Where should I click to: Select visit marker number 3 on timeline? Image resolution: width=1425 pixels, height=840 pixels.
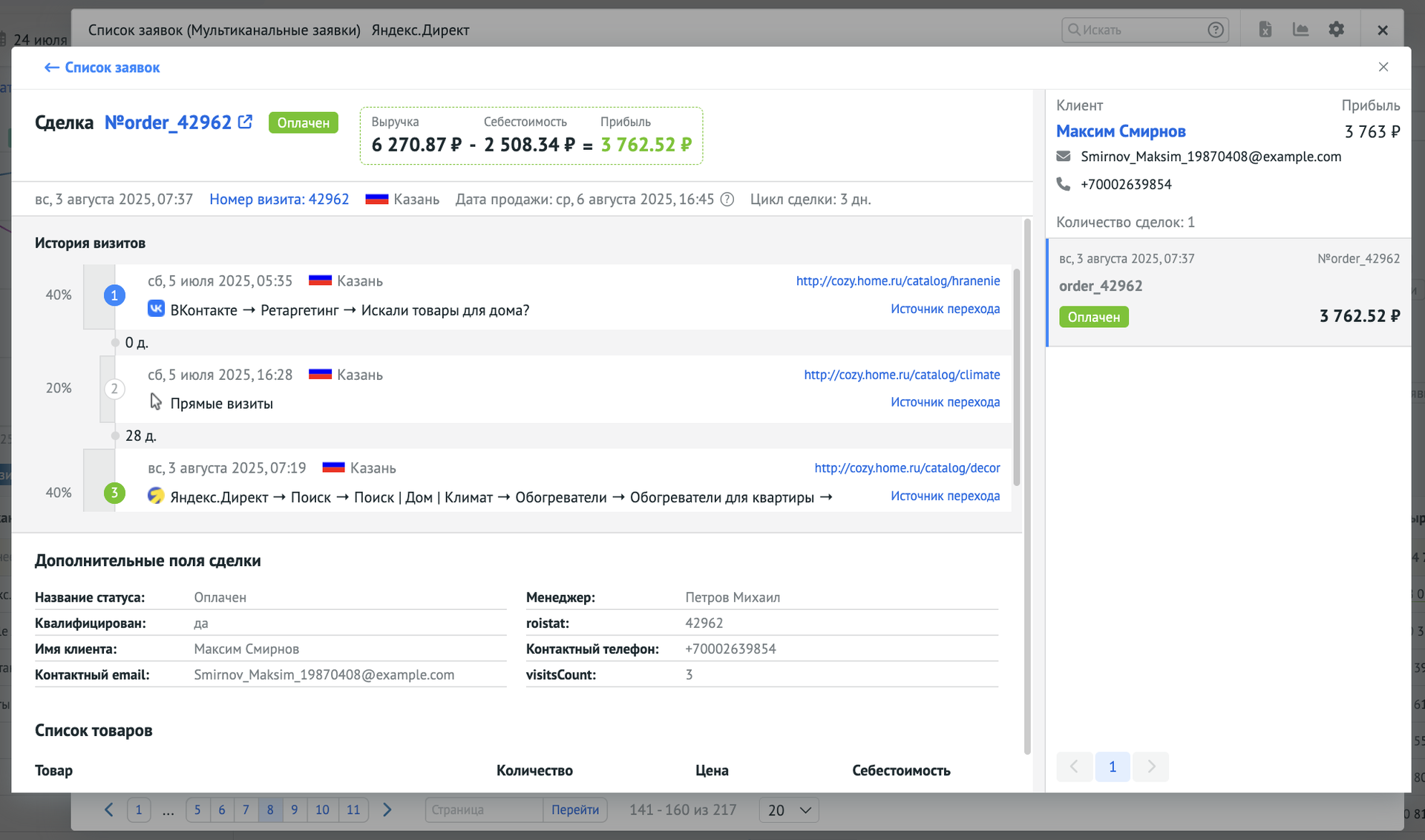[x=114, y=493]
